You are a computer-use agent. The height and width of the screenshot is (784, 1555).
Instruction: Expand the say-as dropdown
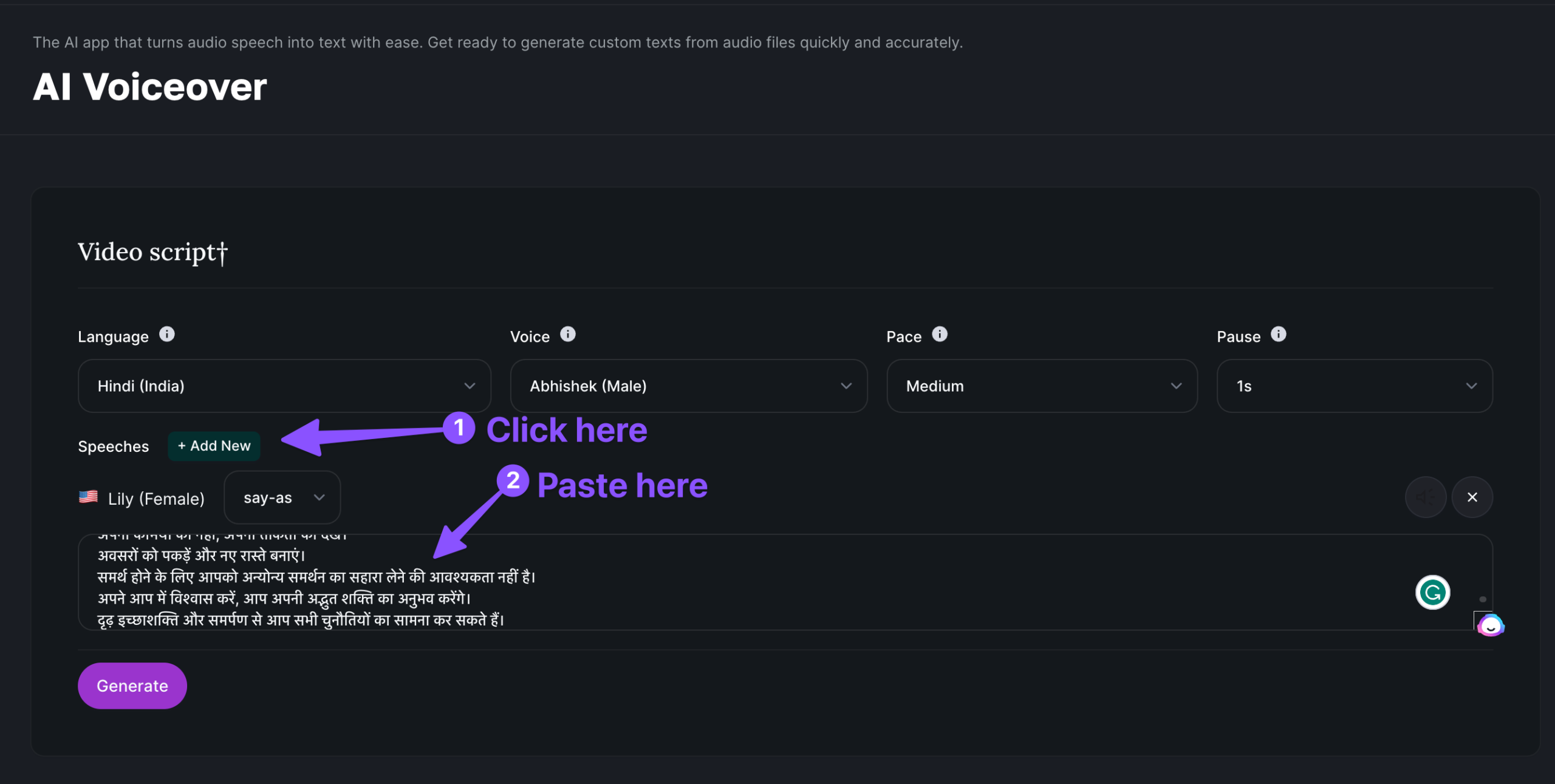click(282, 498)
